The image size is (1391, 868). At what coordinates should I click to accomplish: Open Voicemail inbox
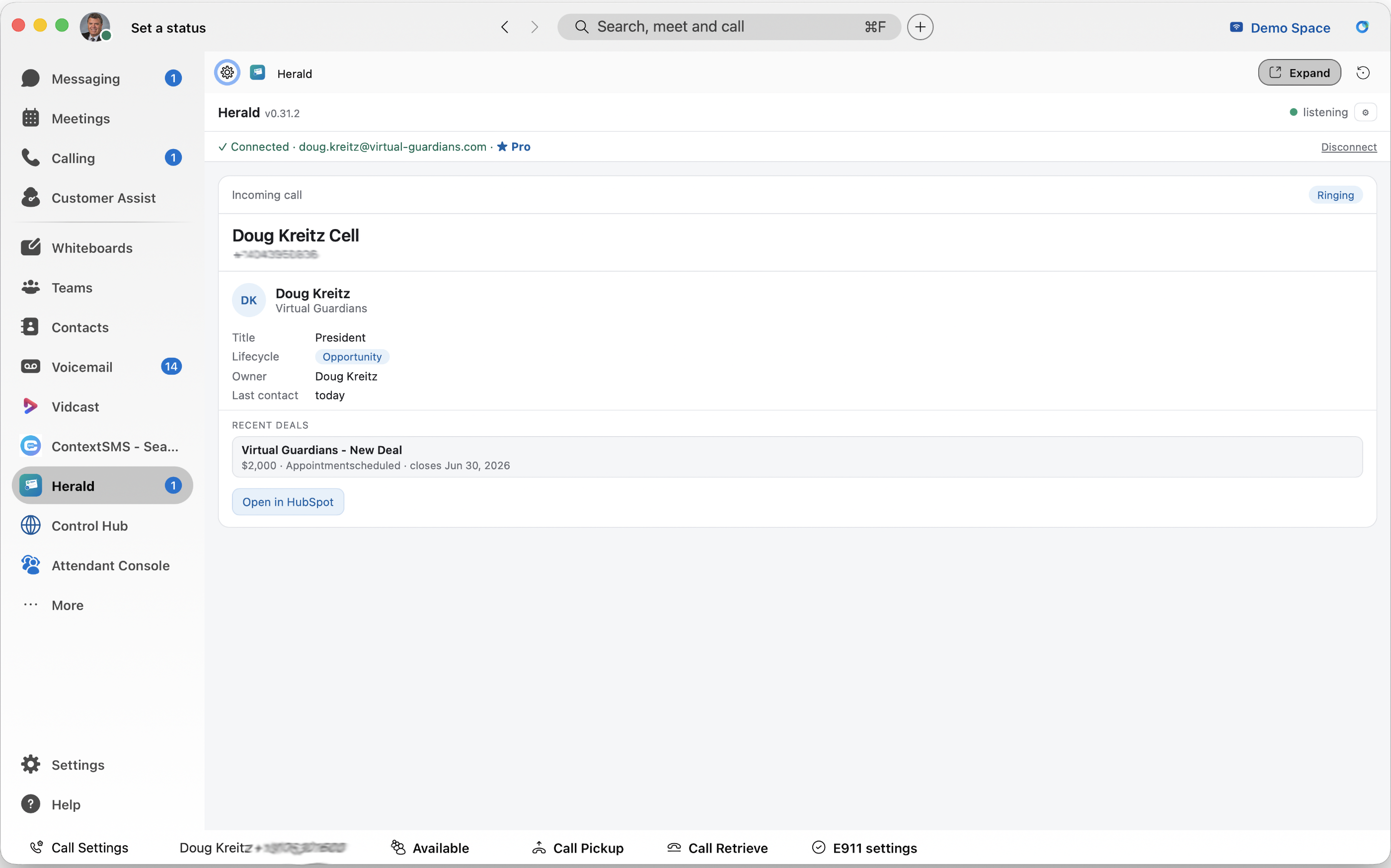pos(102,367)
